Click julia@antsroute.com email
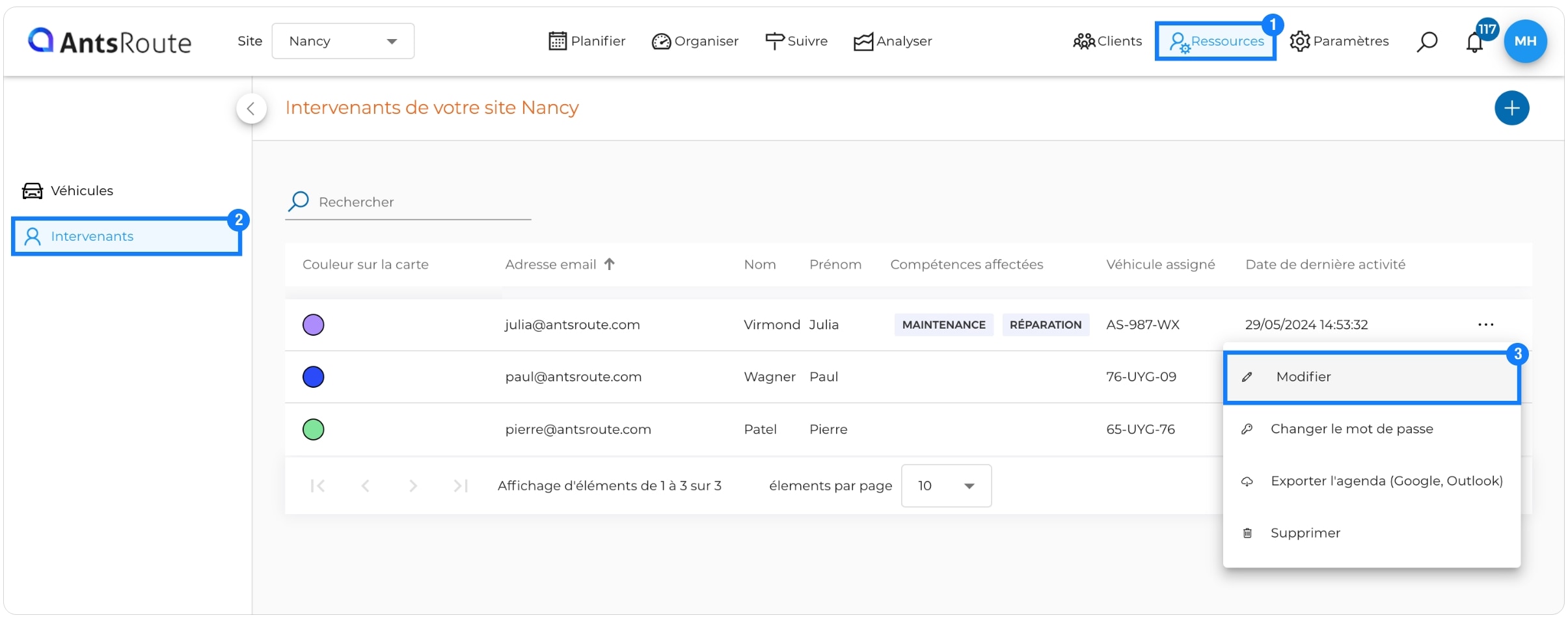The image size is (1568, 624). [573, 325]
